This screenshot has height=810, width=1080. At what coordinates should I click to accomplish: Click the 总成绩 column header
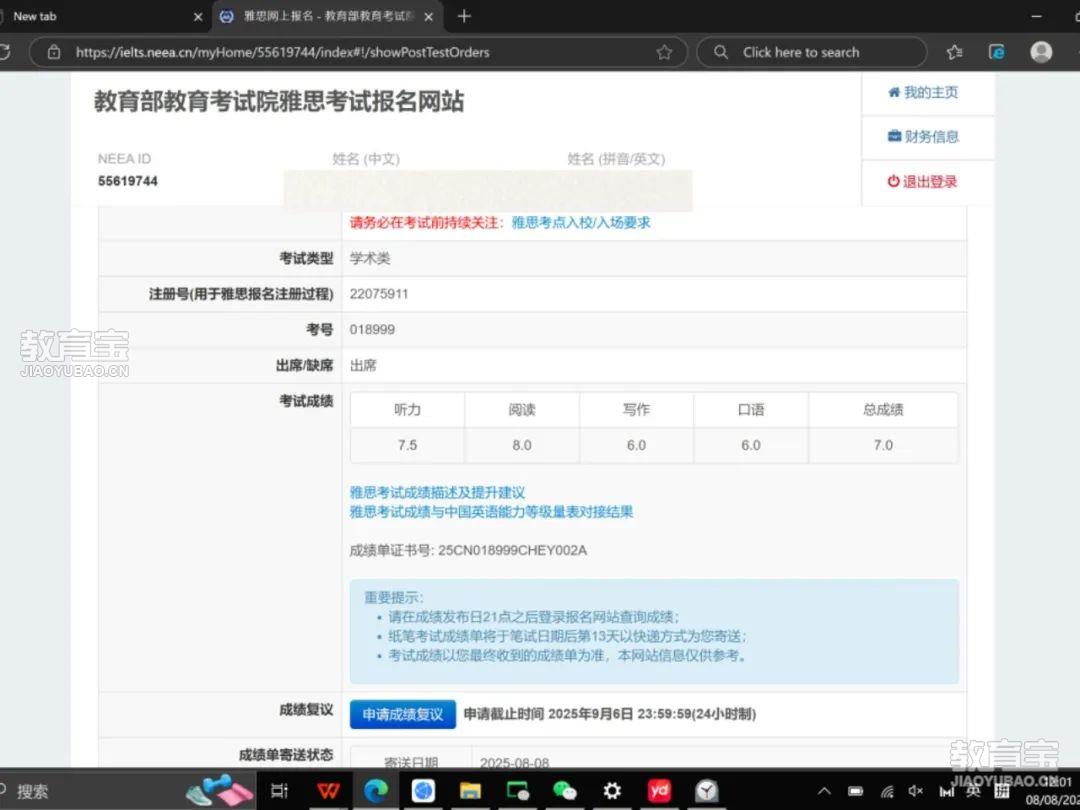(883, 409)
